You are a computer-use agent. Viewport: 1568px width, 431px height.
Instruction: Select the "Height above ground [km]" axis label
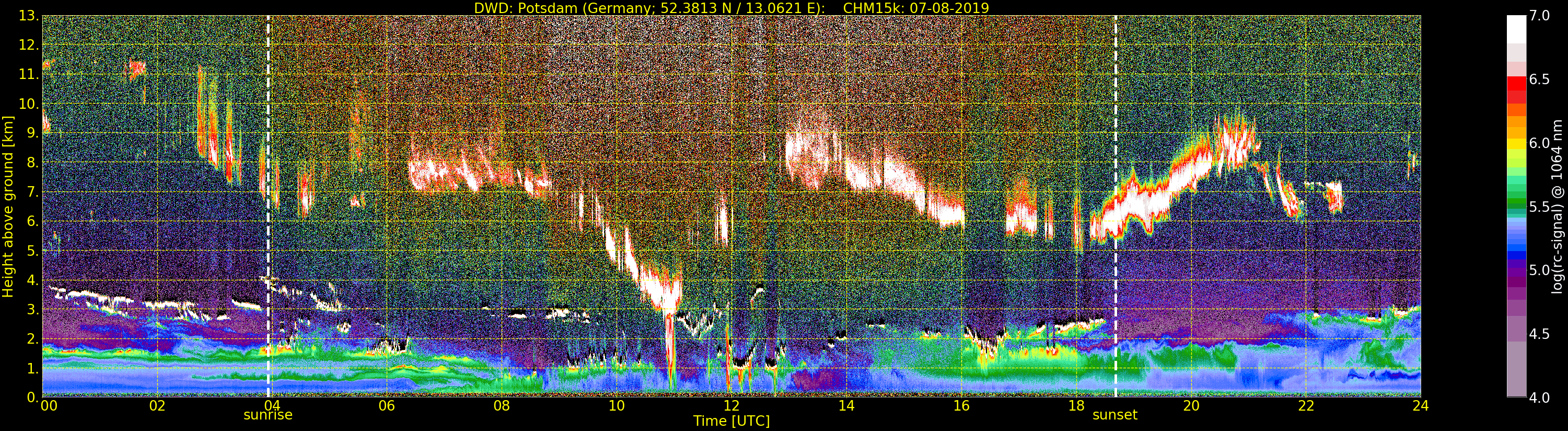pos(8,206)
